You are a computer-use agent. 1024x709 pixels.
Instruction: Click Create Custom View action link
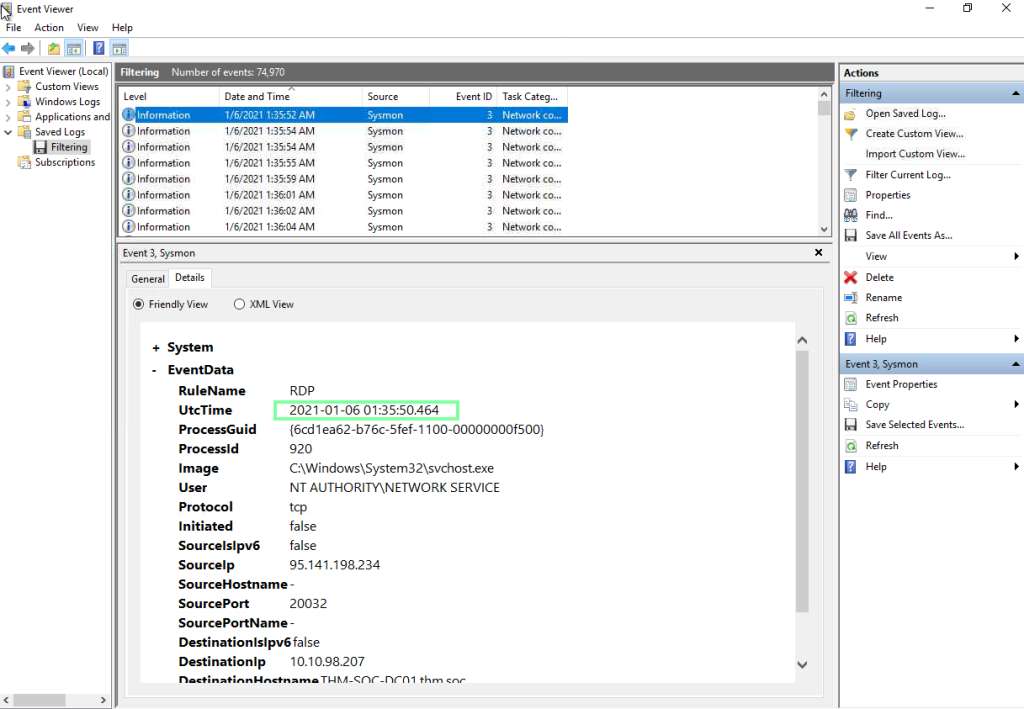[914, 134]
